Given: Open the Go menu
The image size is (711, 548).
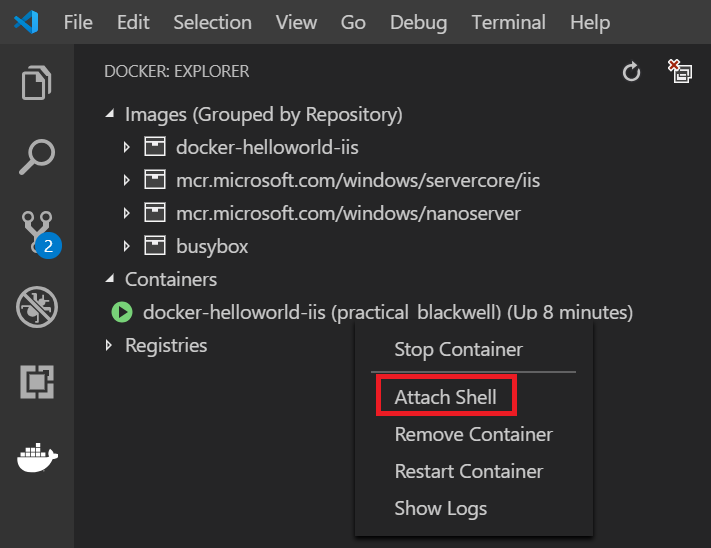Looking at the screenshot, I should click(353, 22).
